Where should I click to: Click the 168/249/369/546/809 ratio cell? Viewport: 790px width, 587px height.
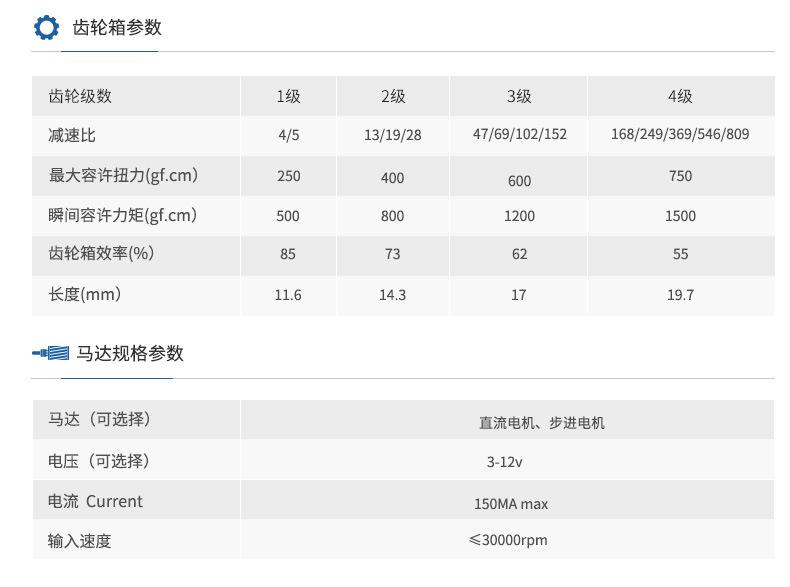680,134
